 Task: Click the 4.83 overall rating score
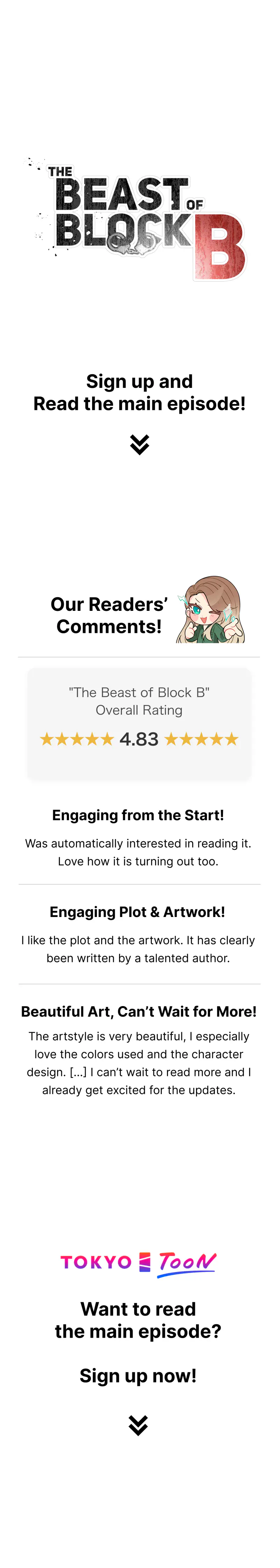point(139,739)
